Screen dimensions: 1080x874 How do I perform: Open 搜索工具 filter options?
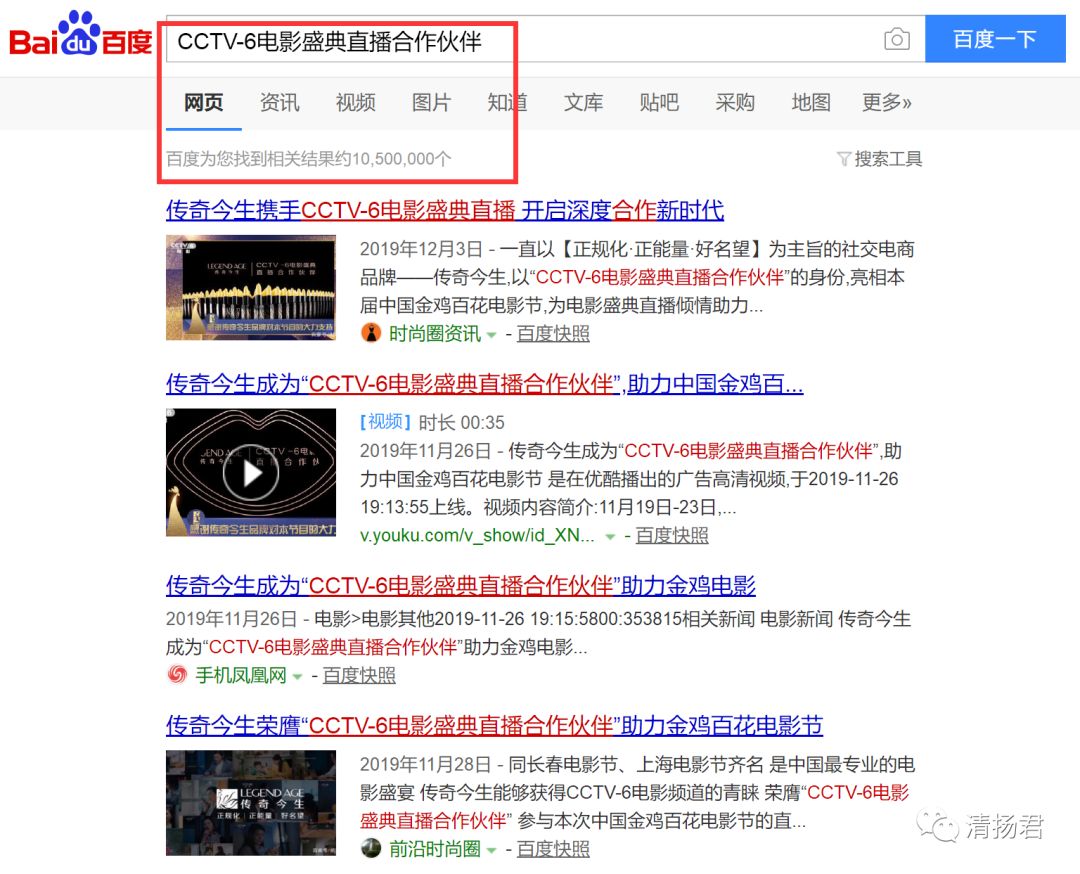pyautogui.click(x=888, y=159)
